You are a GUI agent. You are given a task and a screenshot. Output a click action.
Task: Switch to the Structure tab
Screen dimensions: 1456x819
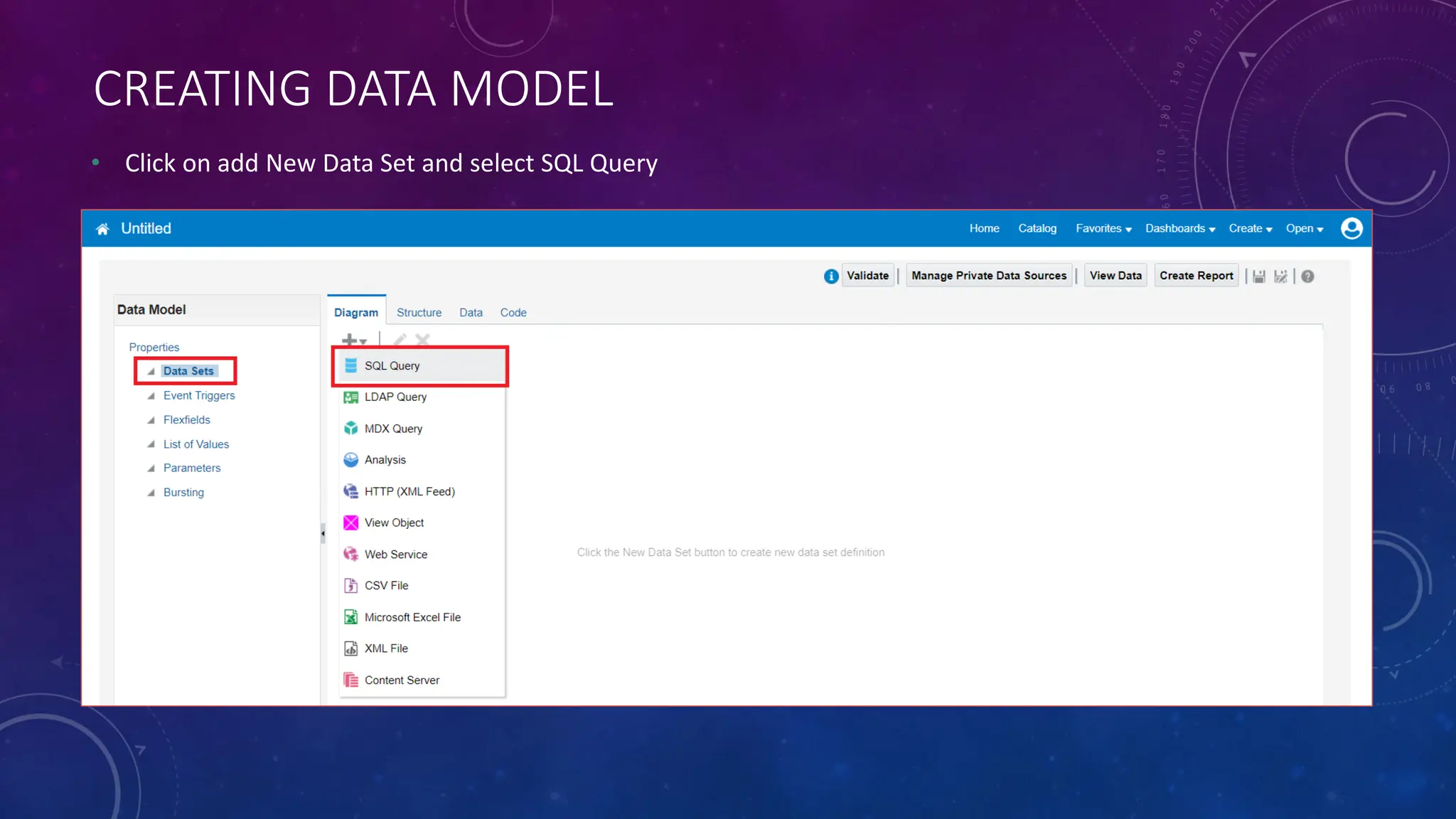click(x=419, y=313)
